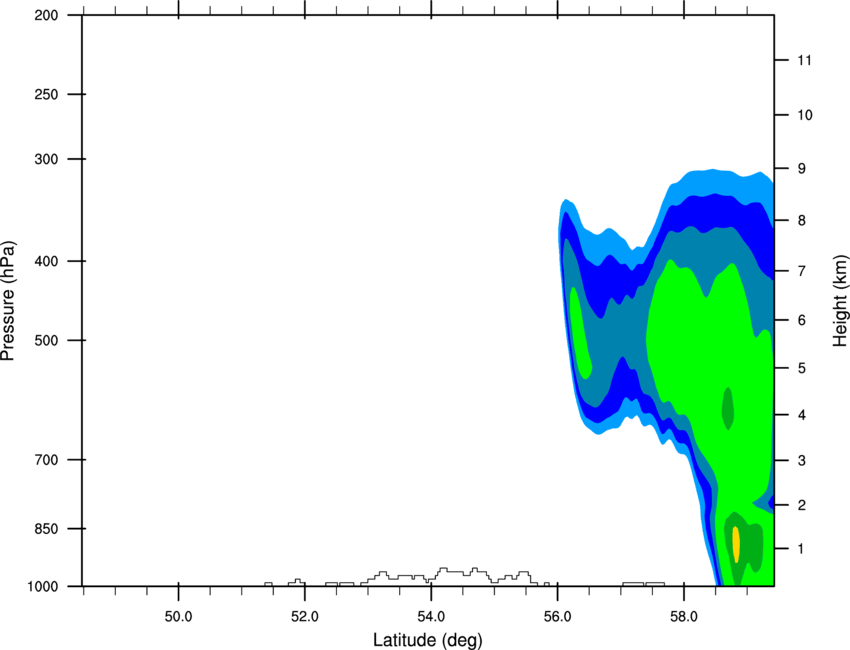The width and height of the screenshot is (850, 650).
Task: Click the 850 pressure tick label
Action: [46, 529]
